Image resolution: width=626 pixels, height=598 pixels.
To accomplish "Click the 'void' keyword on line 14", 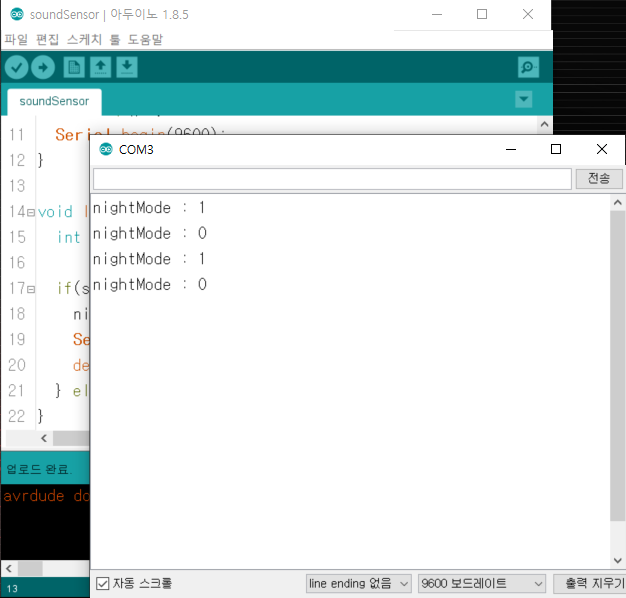I will pyautogui.click(x=55, y=212).
